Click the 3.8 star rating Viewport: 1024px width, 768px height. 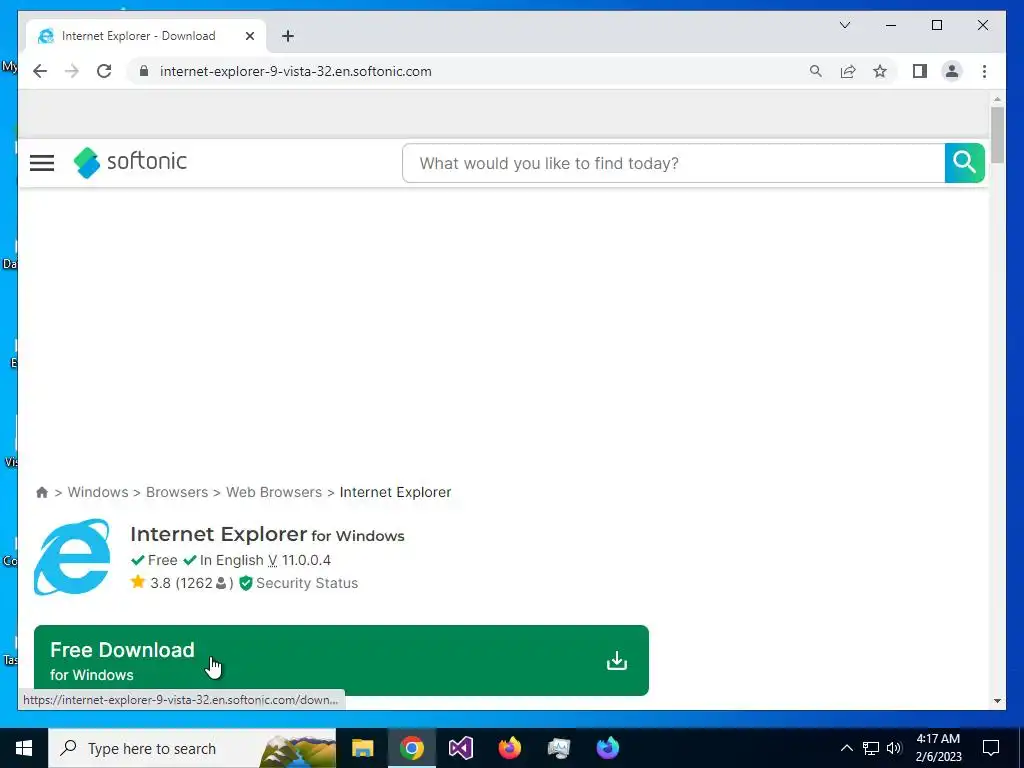point(151,583)
